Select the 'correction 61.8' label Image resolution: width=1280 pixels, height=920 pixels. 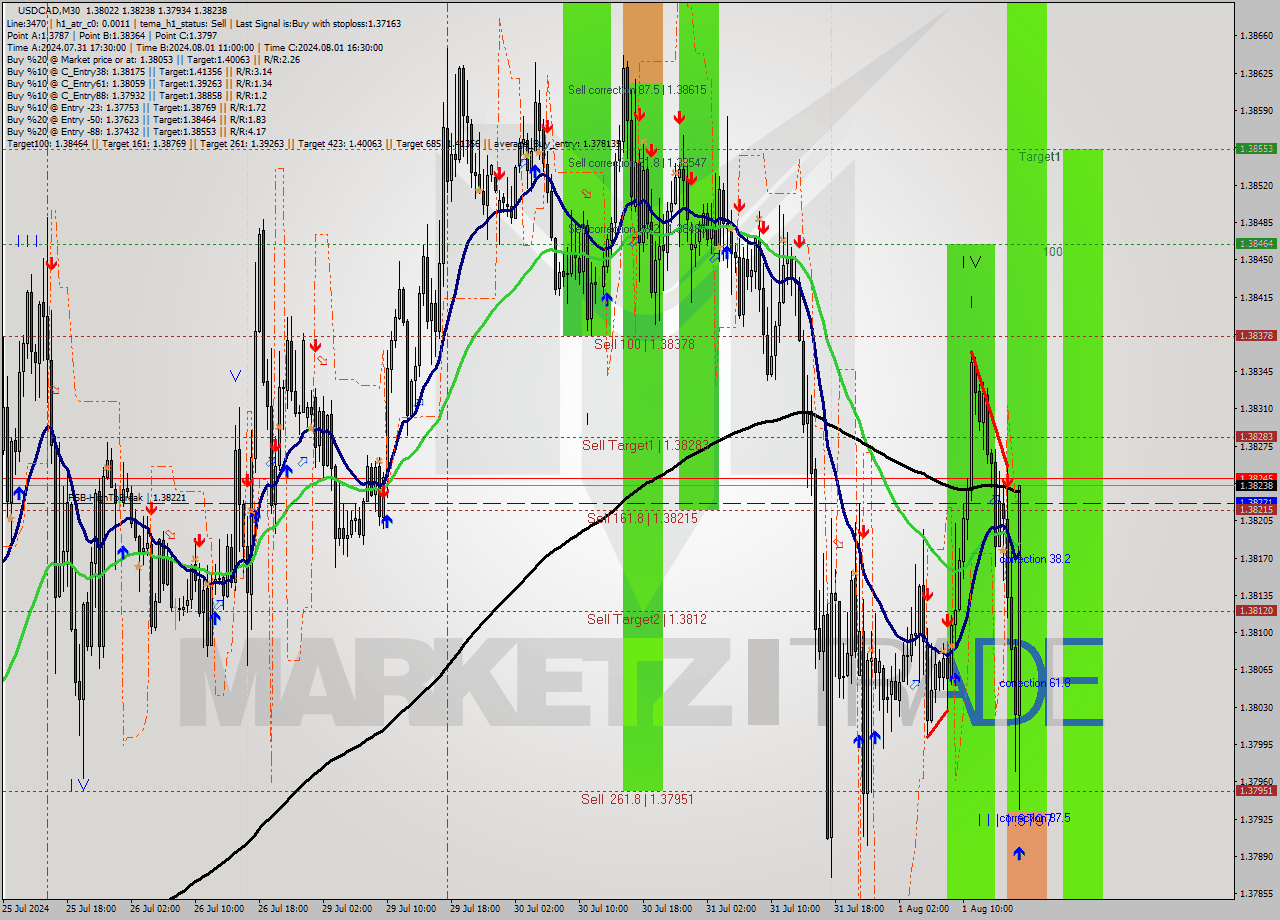click(x=1034, y=683)
